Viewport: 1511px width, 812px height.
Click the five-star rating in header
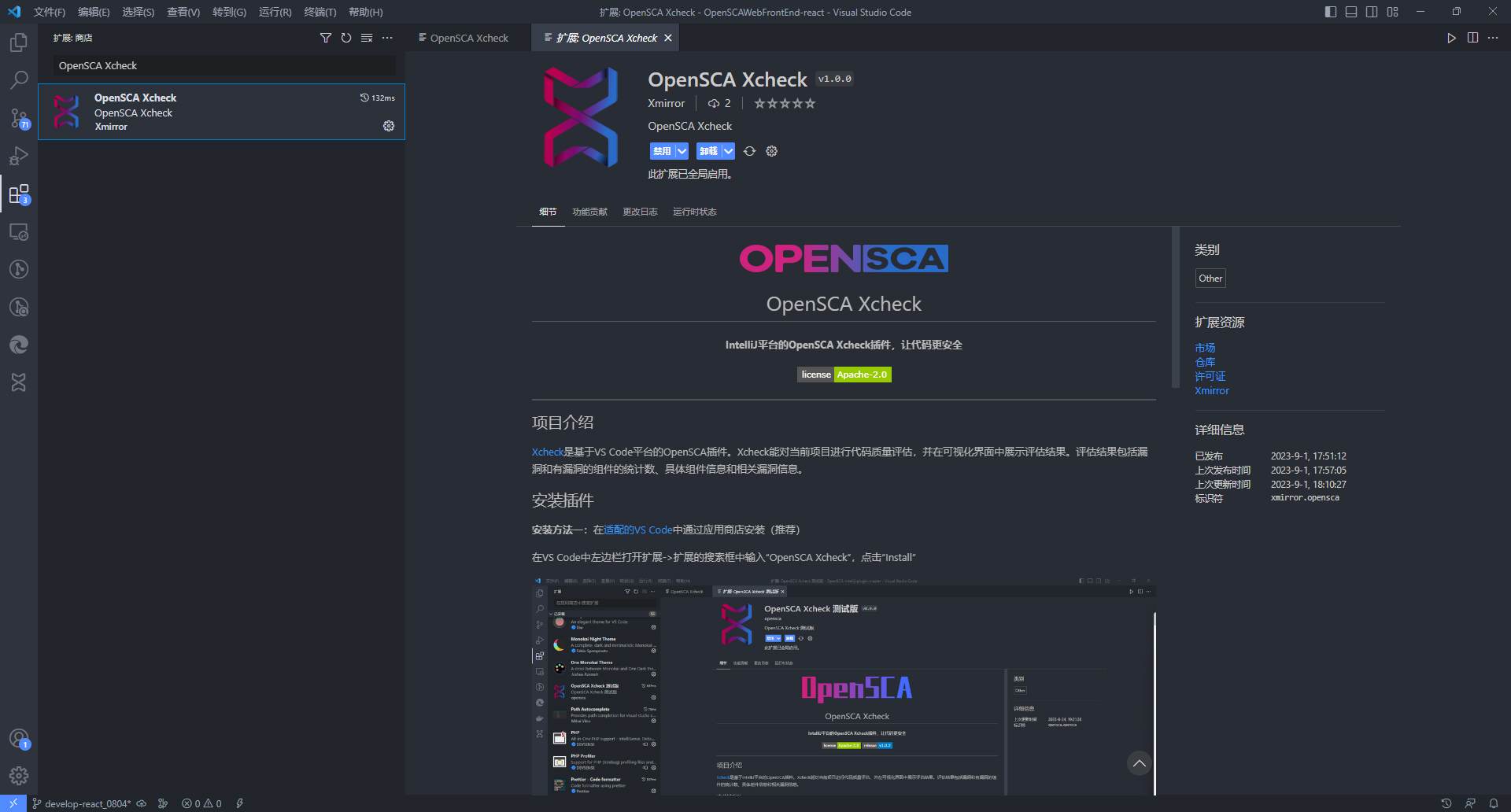click(x=785, y=103)
